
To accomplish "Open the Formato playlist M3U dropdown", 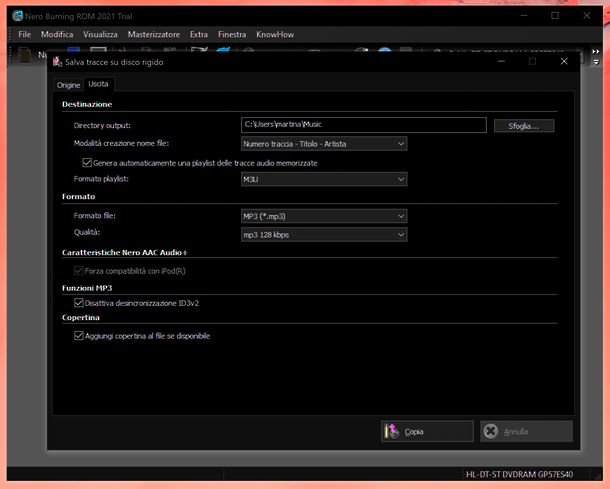I will [x=324, y=179].
